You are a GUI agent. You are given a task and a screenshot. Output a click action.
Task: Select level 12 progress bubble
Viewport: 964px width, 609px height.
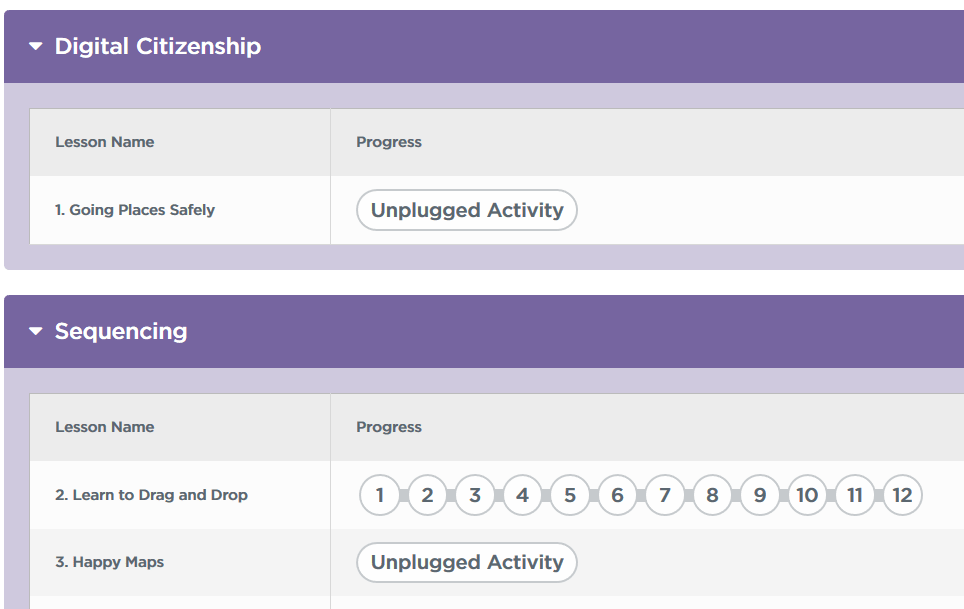(x=903, y=495)
